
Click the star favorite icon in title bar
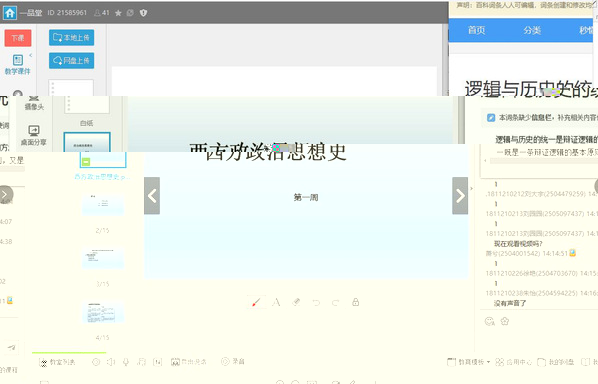coord(118,13)
